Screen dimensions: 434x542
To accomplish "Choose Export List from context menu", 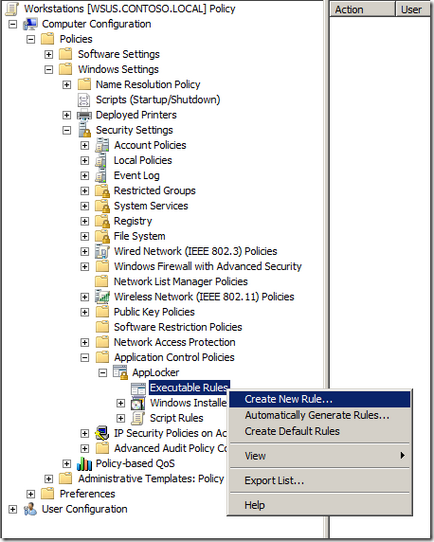I will (x=320, y=480).
